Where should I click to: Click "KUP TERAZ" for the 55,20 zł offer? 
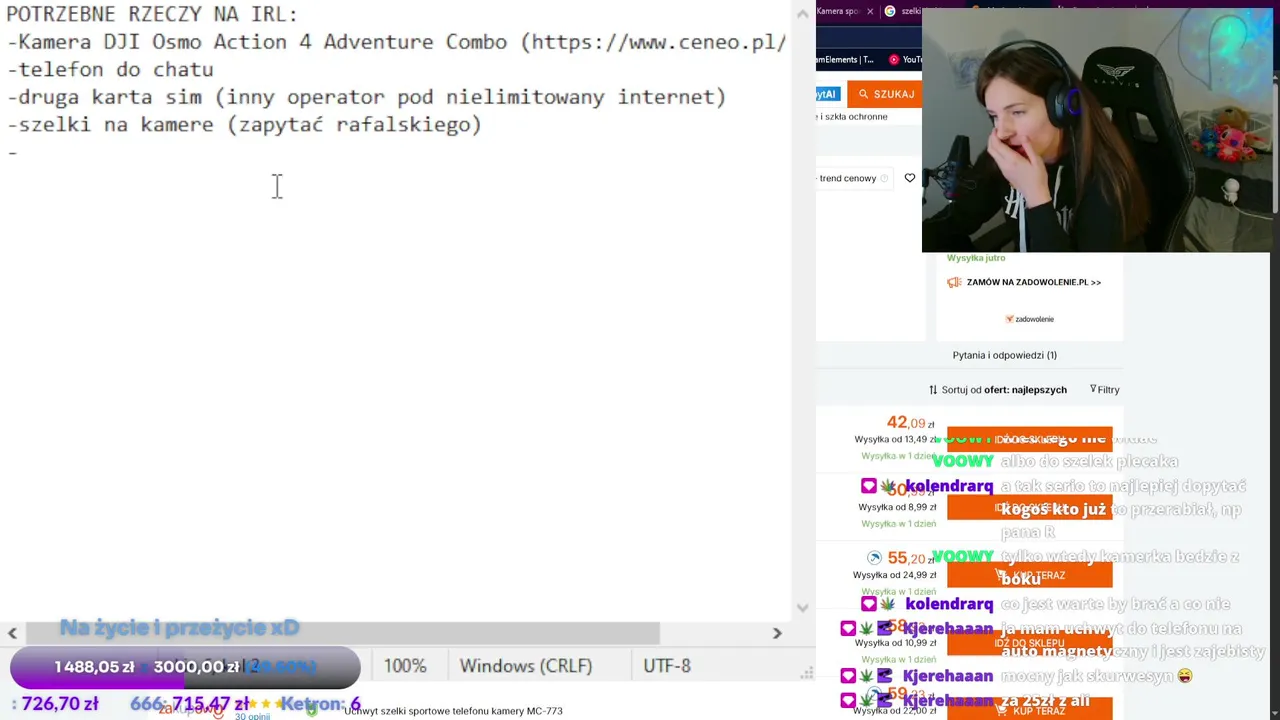point(1029,575)
